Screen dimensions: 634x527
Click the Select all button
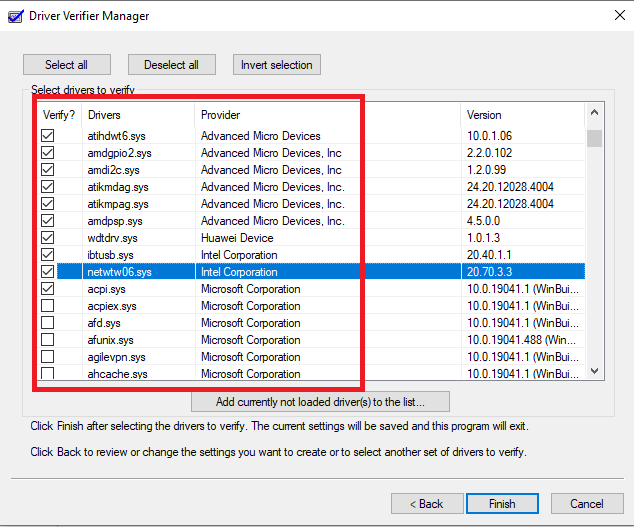[x=67, y=65]
